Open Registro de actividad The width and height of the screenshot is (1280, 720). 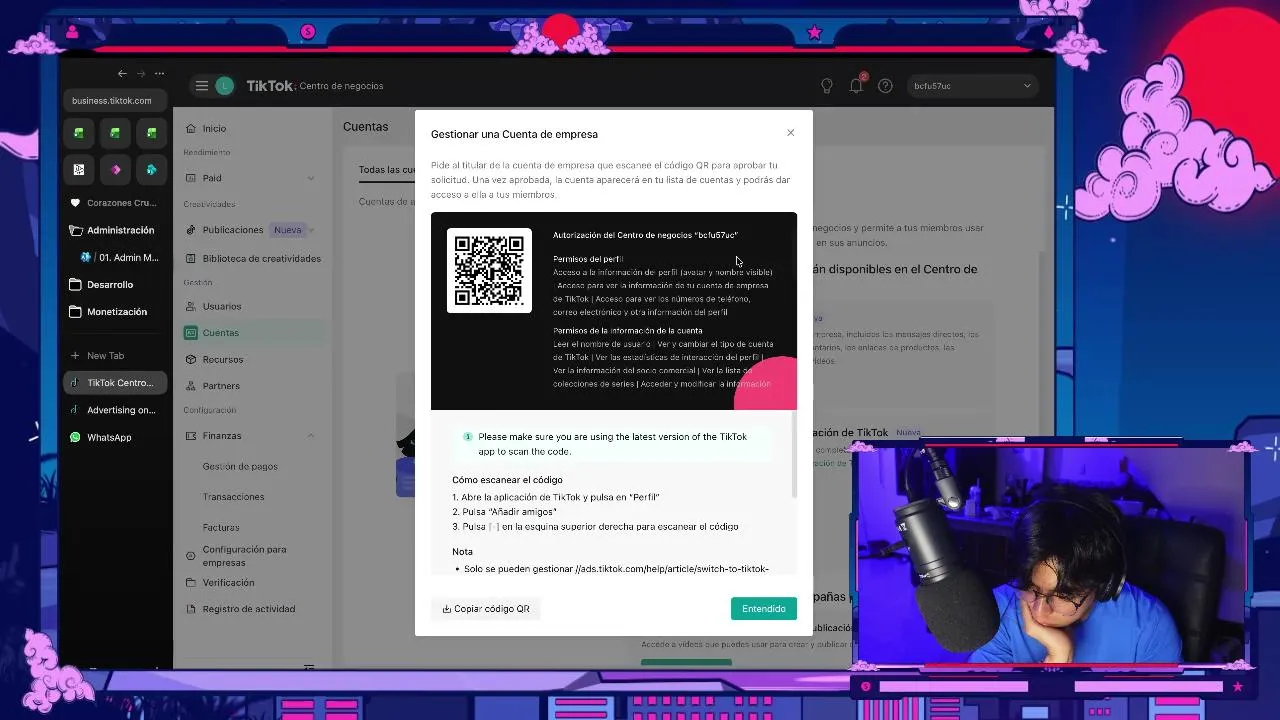tap(248, 609)
